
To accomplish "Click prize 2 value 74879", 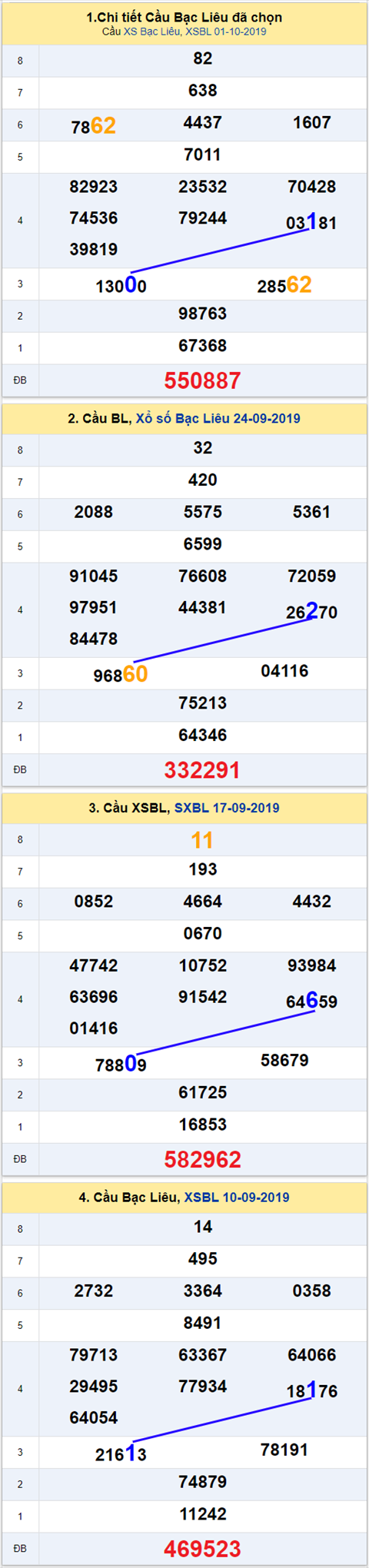I will tap(203, 1483).
